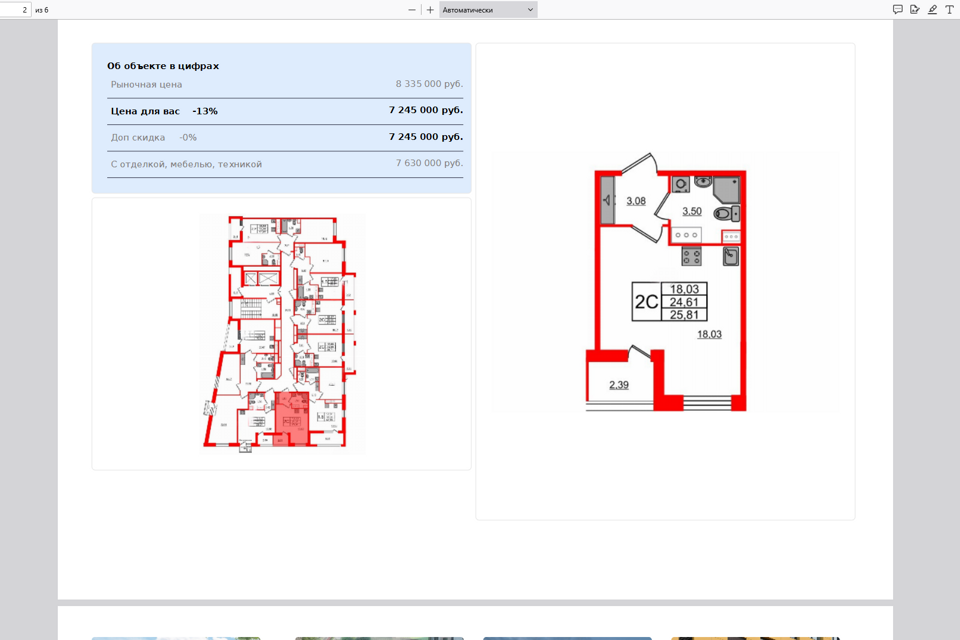Click the 2C apartment type label
This screenshot has height=640, width=960.
click(646, 302)
